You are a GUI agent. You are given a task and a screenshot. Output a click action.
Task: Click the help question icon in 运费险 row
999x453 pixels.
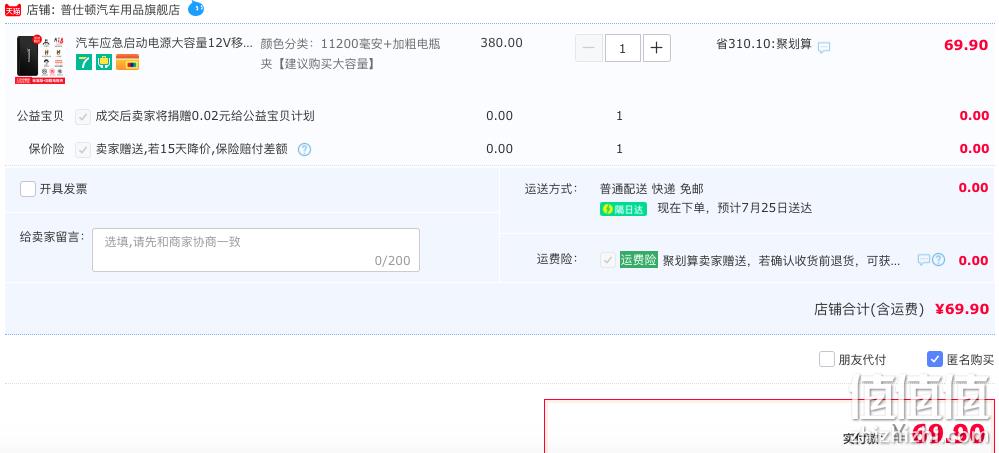click(x=938, y=260)
